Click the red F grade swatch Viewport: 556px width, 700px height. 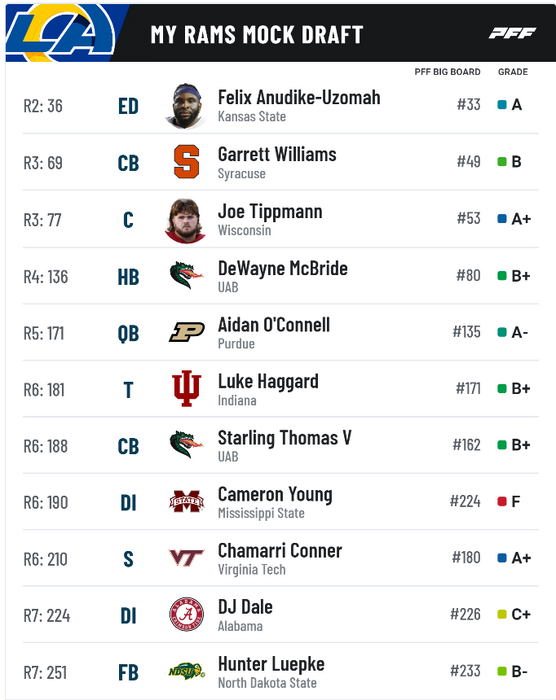[x=502, y=501]
